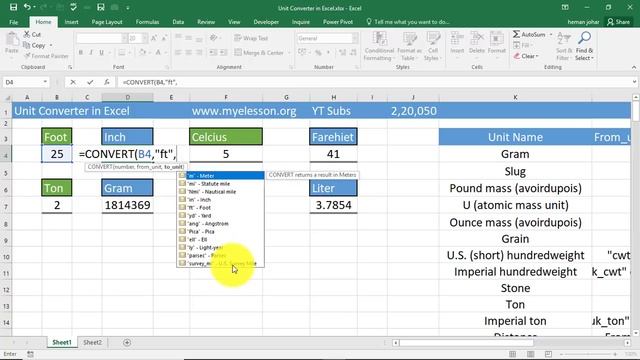The height and width of the screenshot is (360, 640).
Task: Select 'mi' - Statute mile suggestion
Action: point(221,184)
